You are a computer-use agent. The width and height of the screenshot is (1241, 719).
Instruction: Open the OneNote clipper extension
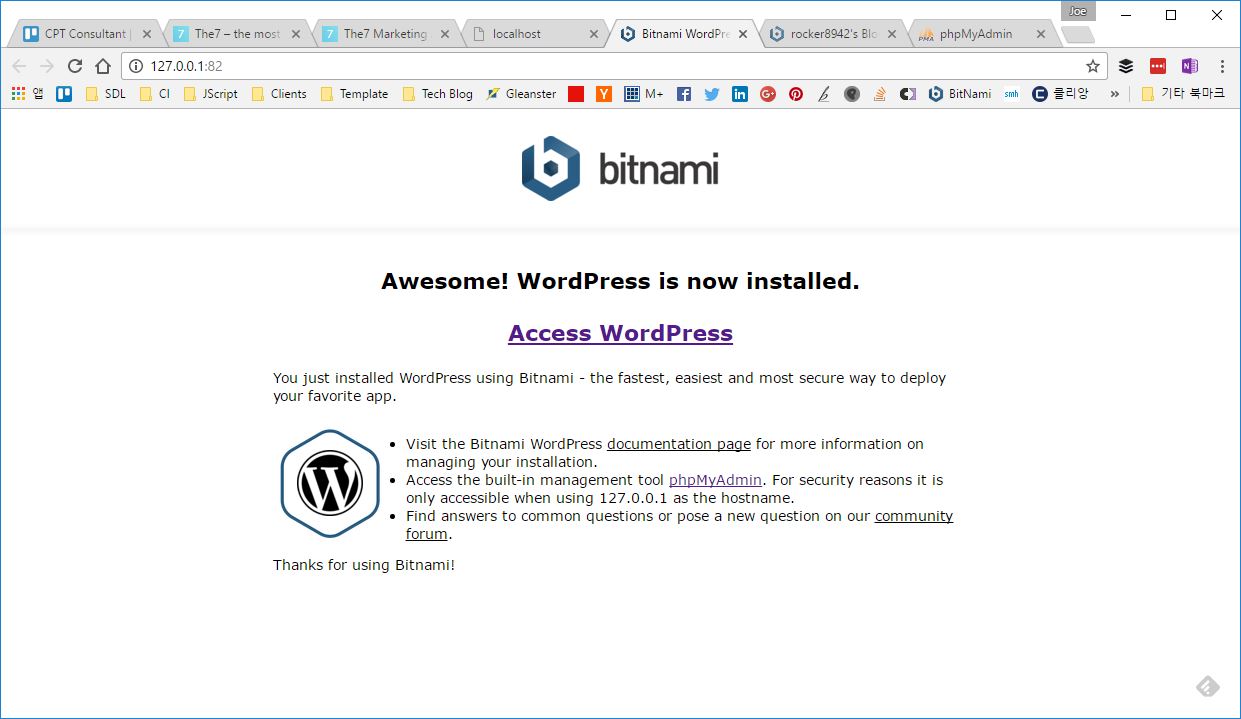click(1189, 66)
